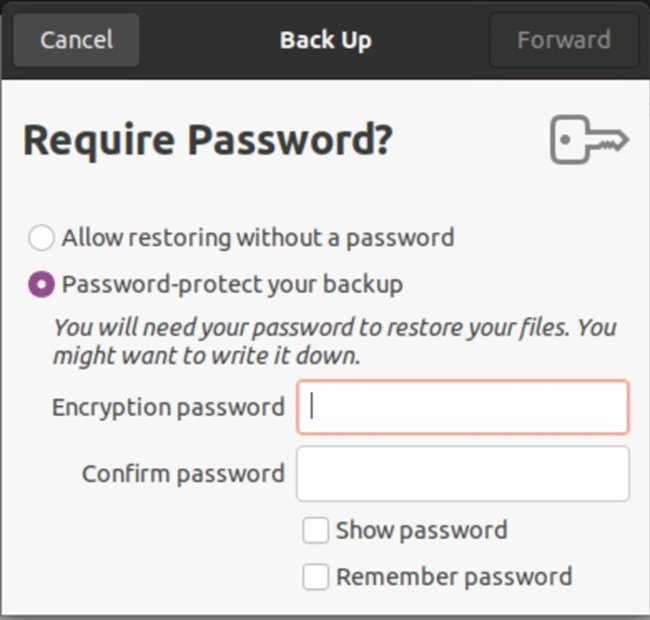Click the Forward button

coord(563,40)
